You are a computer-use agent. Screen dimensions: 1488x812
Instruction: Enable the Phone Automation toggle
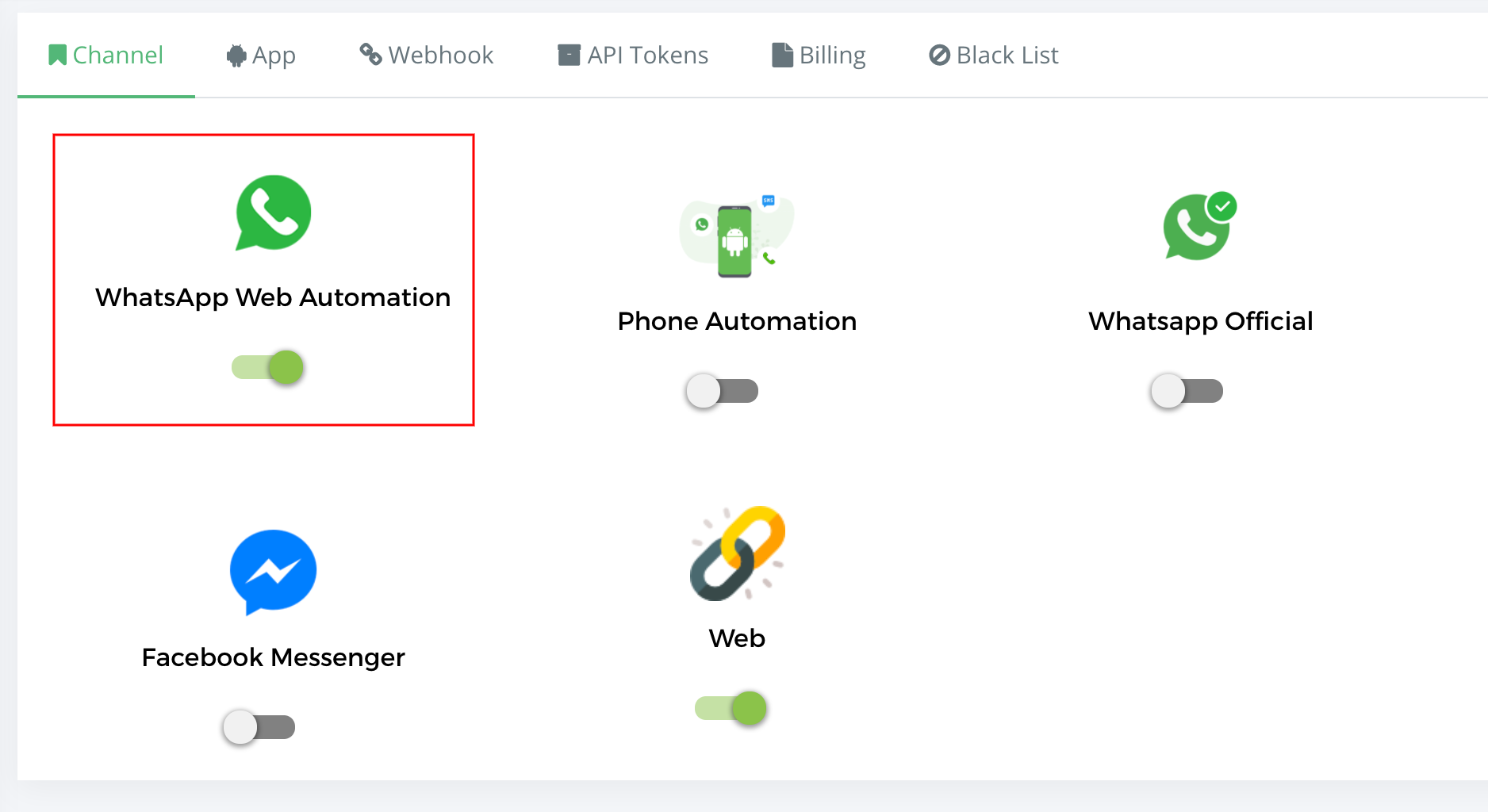pyautogui.click(x=723, y=391)
